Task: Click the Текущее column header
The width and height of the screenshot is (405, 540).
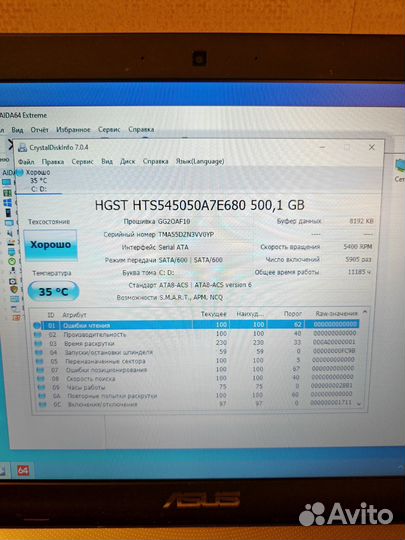Action: pos(214,314)
